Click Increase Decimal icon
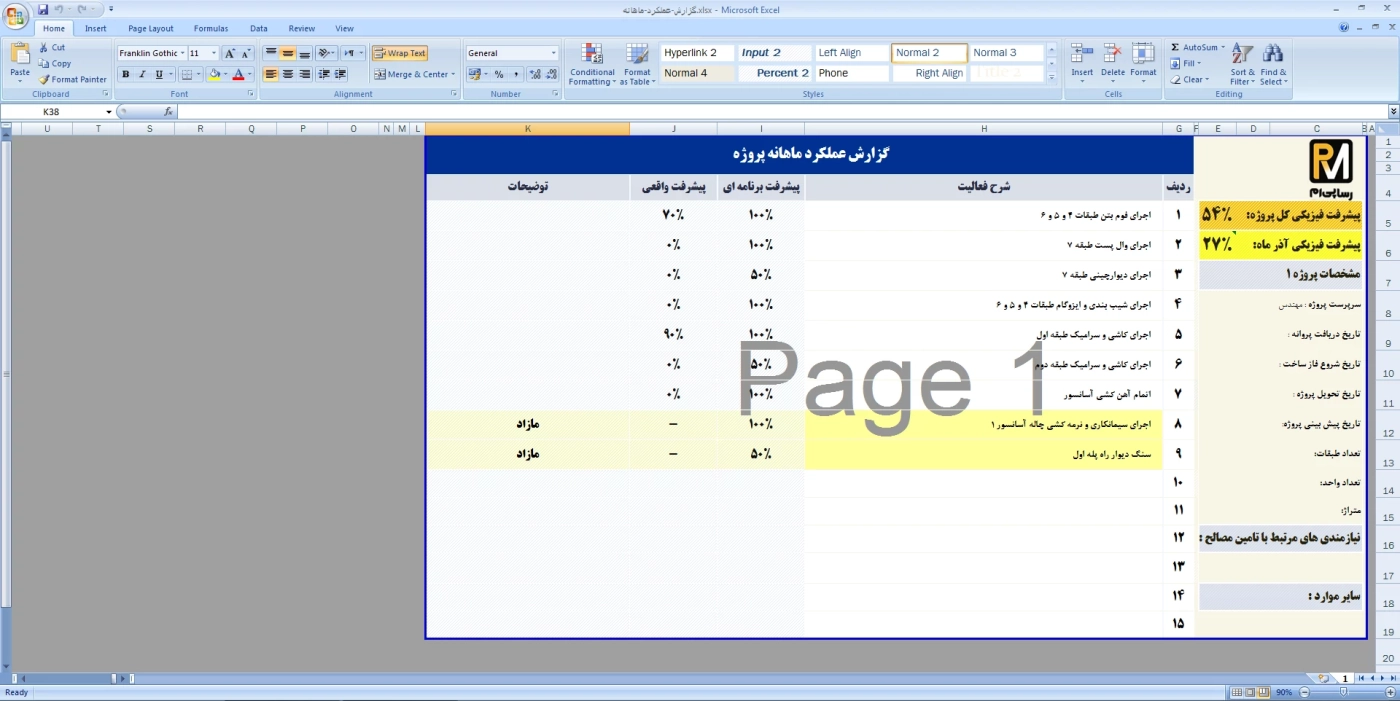The height and width of the screenshot is (701, 1400). [535, 74]
